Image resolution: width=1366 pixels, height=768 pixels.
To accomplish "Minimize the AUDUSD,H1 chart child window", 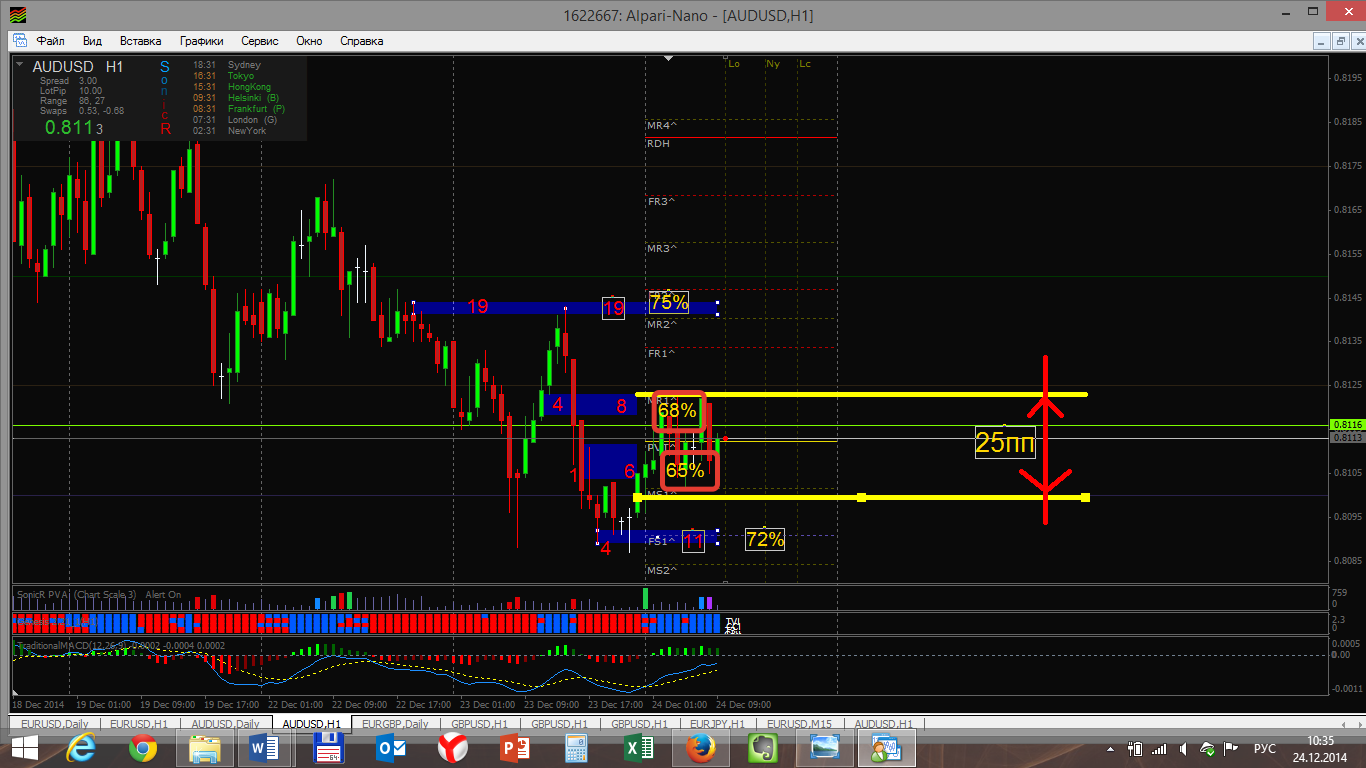I will 1321,41.
